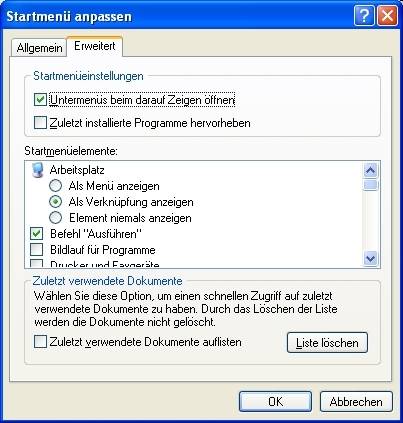
Task: Enable Zuletzt verwendete Dokumente auflisten
Action: tap(40, 342)
